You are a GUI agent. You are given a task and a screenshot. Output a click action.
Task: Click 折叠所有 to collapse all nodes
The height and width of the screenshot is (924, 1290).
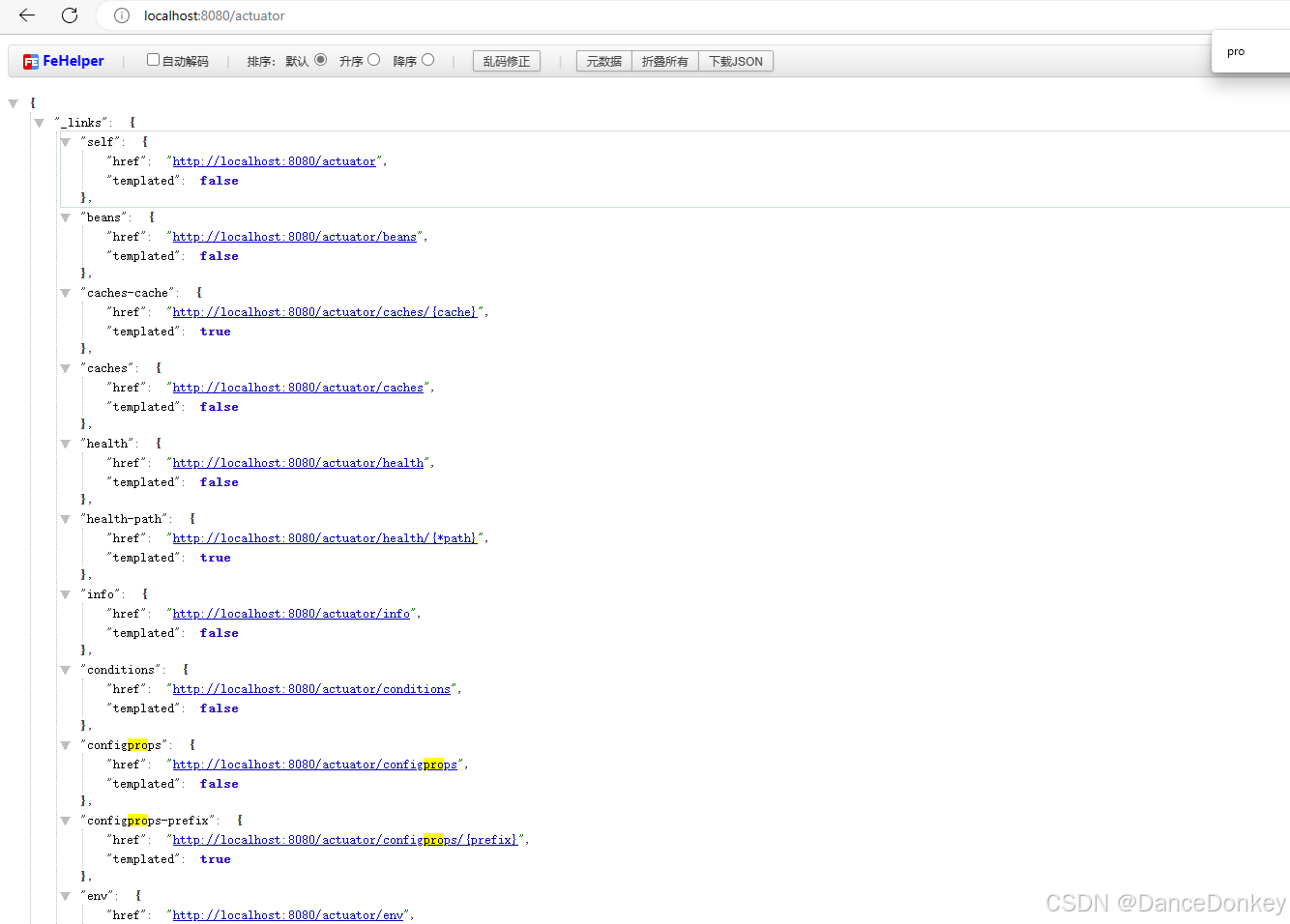665,61
